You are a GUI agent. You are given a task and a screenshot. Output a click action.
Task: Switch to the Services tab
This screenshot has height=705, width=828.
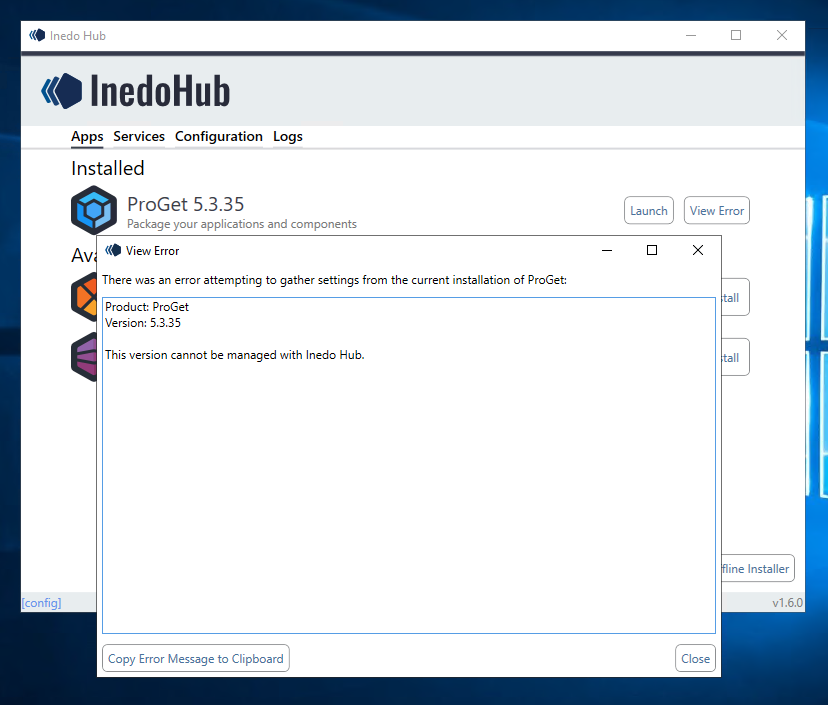coord(139,137)
